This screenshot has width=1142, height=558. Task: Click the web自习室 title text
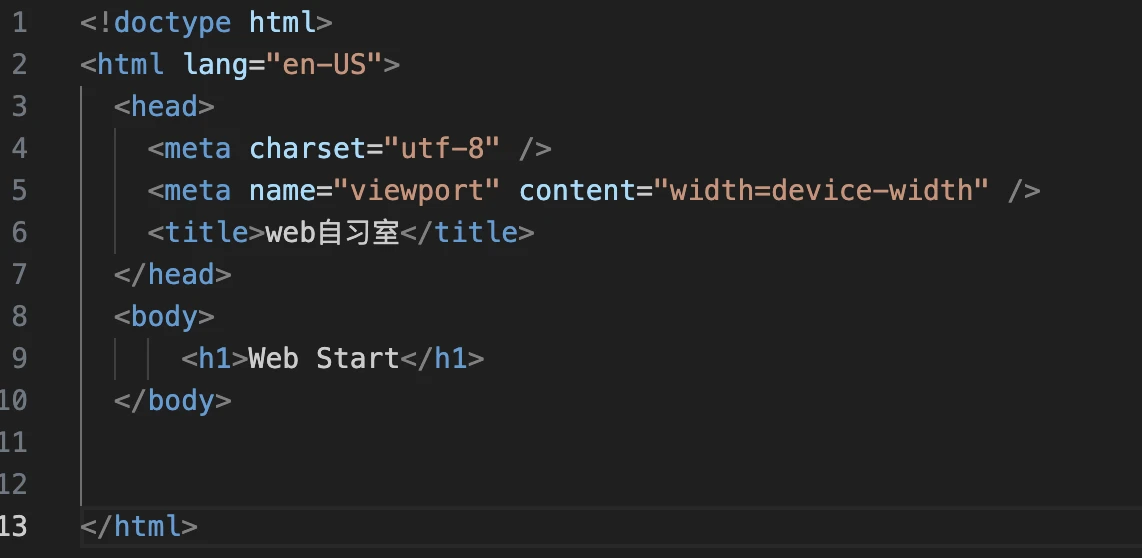coord(332,232)
